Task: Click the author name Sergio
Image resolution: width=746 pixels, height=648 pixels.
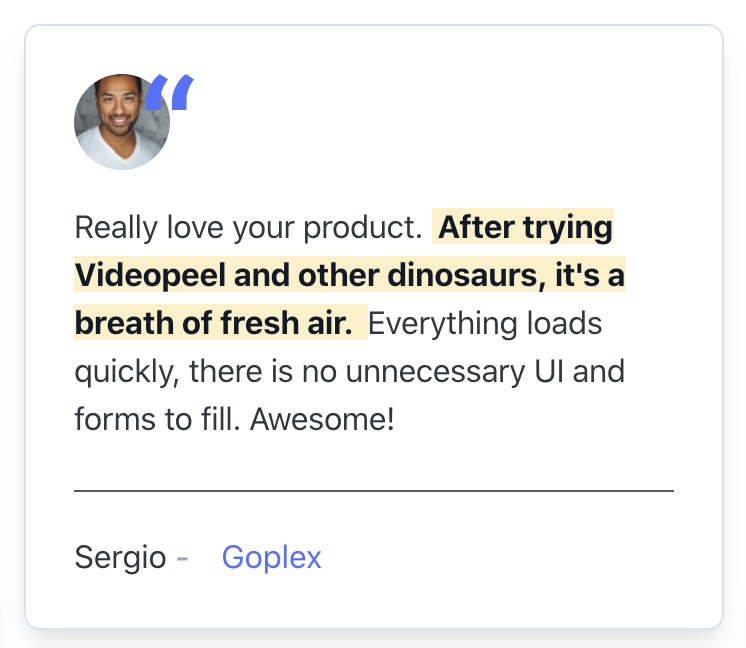Action: coord(120,557)
